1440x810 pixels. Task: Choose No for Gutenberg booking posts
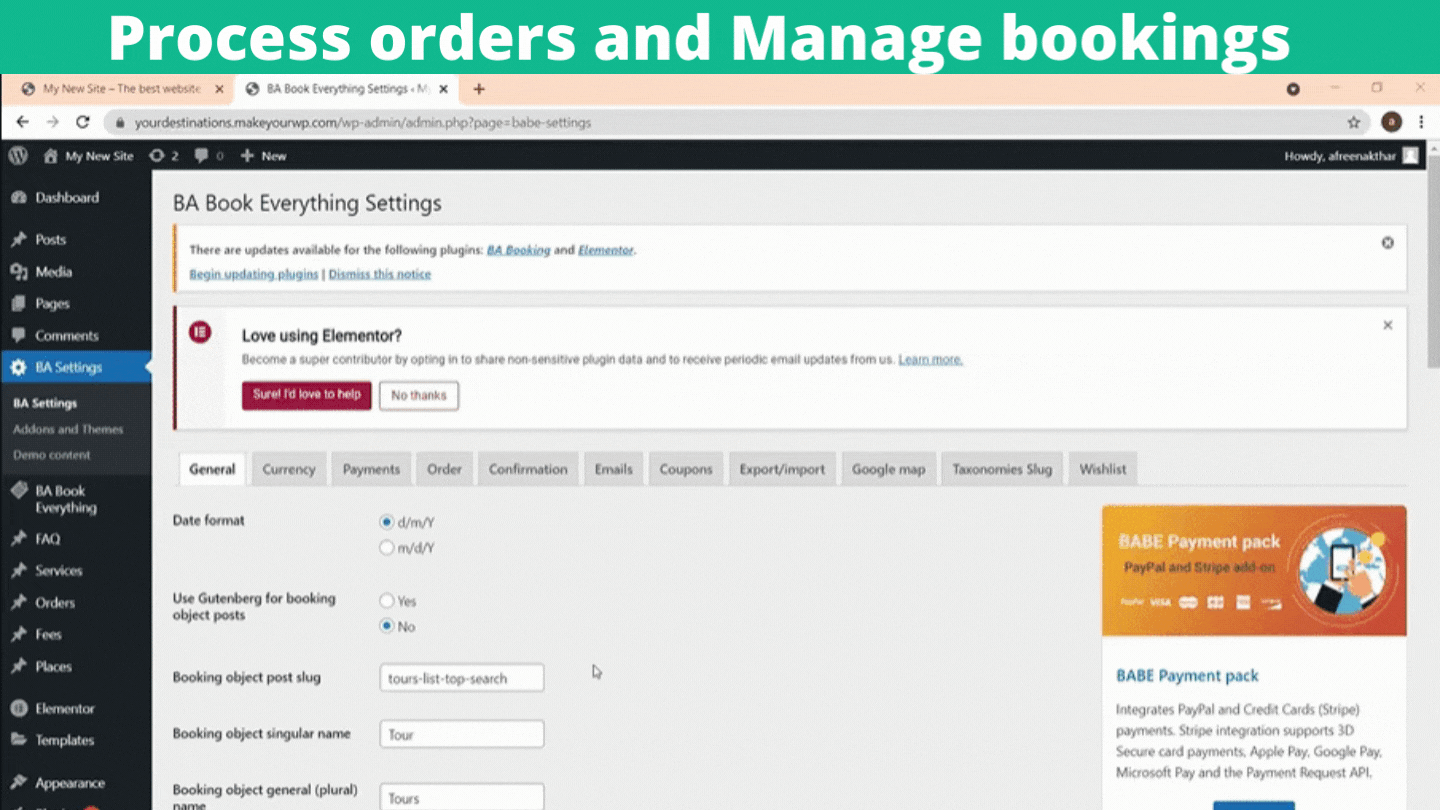387,627
